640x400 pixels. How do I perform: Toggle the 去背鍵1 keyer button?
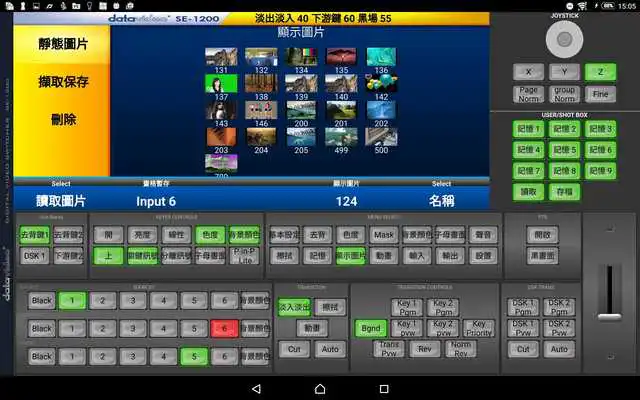click(35, 235)
